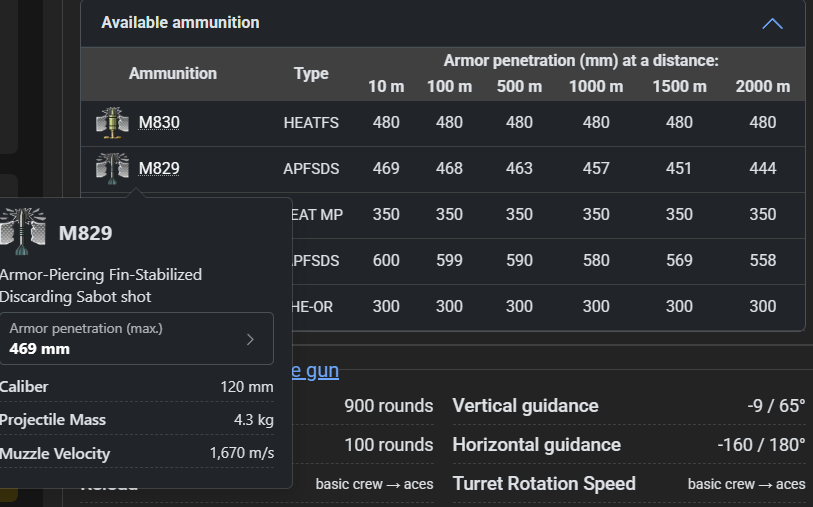Expand Armor penetration (max.) arrow in tooltip
This screenshot has height=507, width=813.
(250, 339)
